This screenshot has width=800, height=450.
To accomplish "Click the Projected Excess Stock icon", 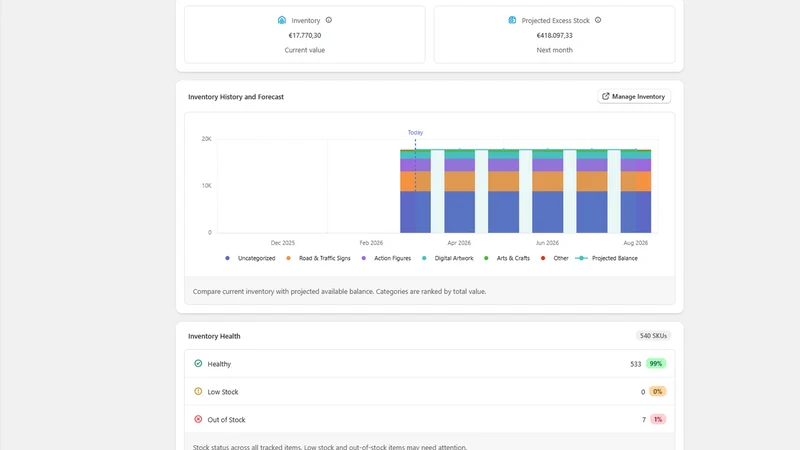I will 512,20.
